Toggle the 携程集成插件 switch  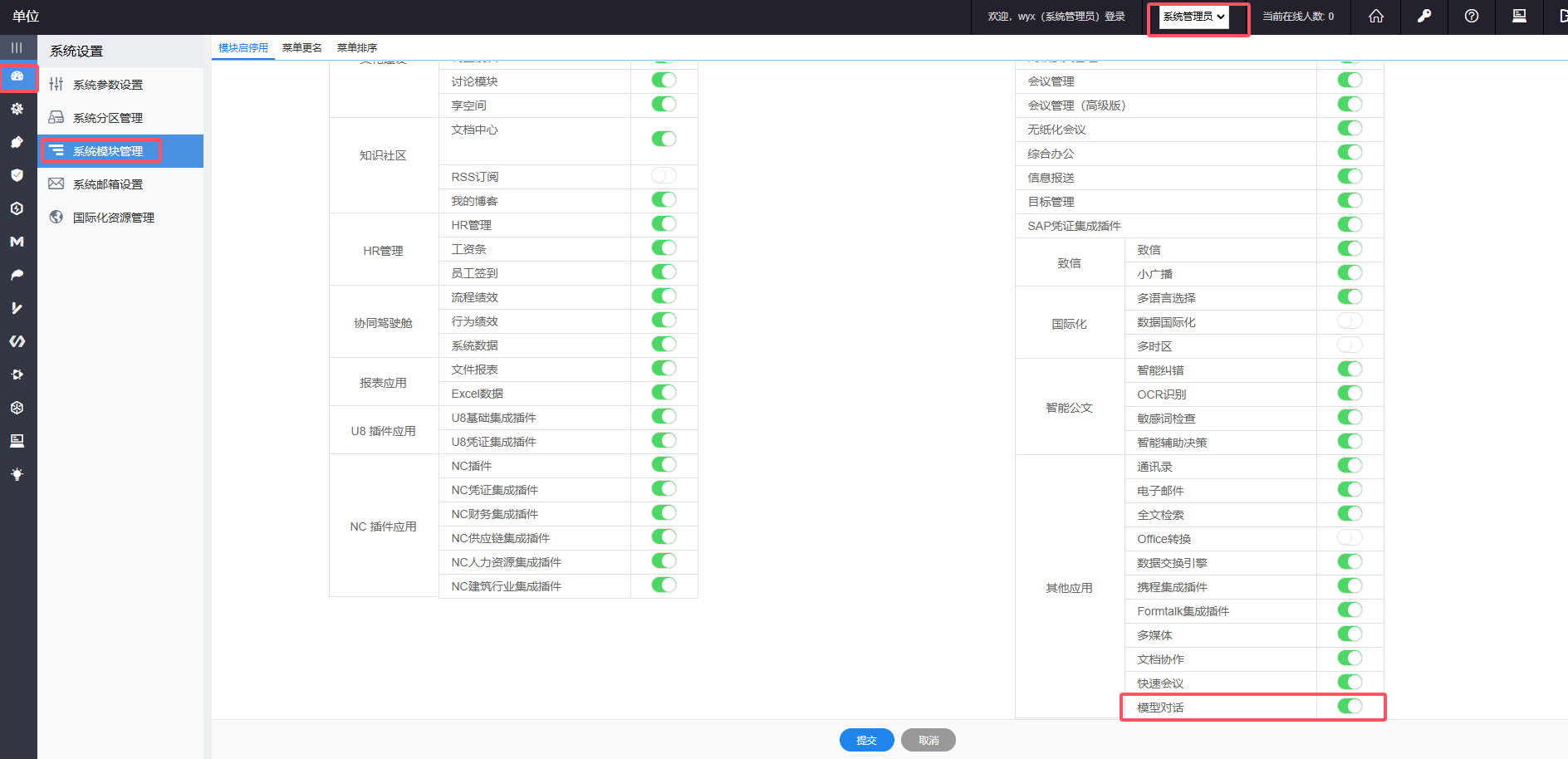pyautogui.click(x=1350, y=585)
